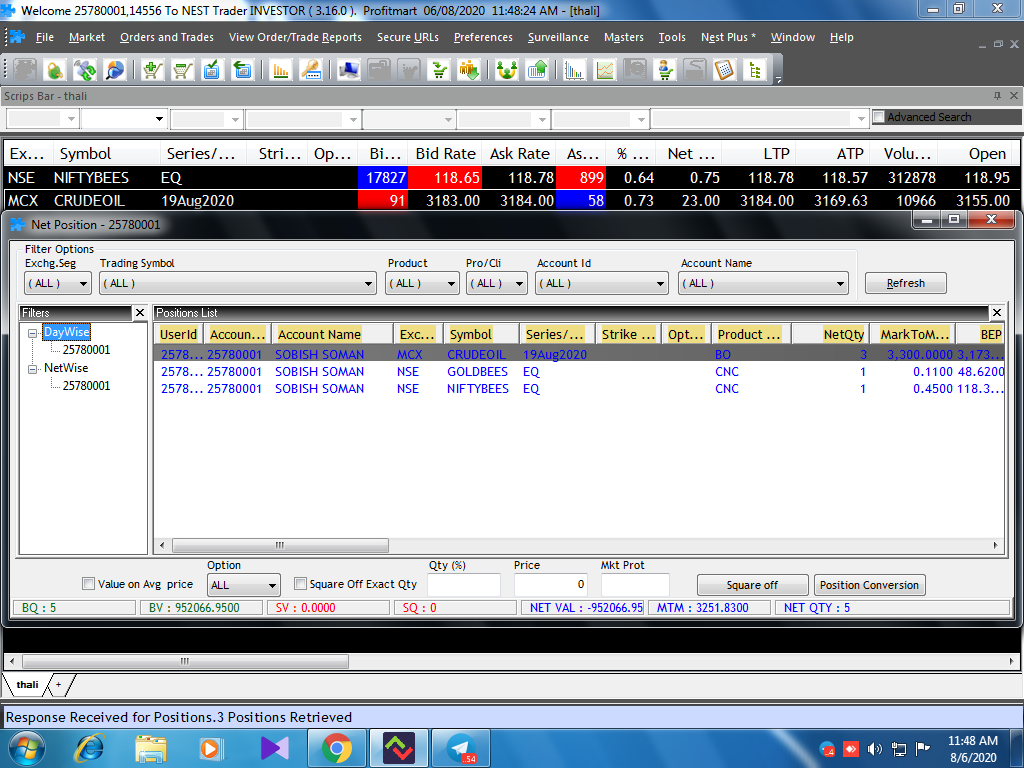Click the green tree hierarchy toolbar icon
The width and height of the screenshot is (1024, 768).
(x=755, y=69)
